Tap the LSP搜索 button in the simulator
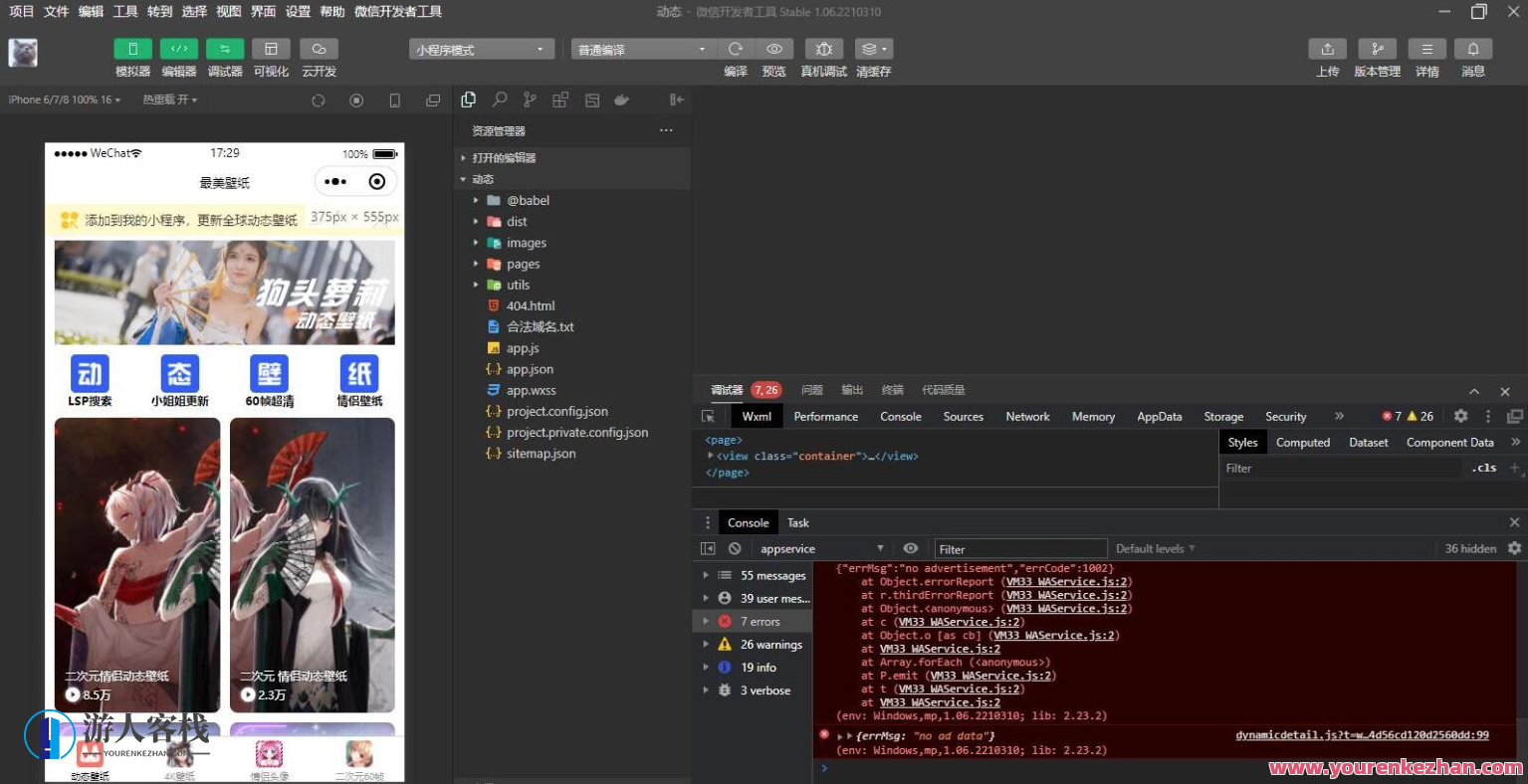The height and width of the screenshot is (784, 1528). [x=90, y=381]
